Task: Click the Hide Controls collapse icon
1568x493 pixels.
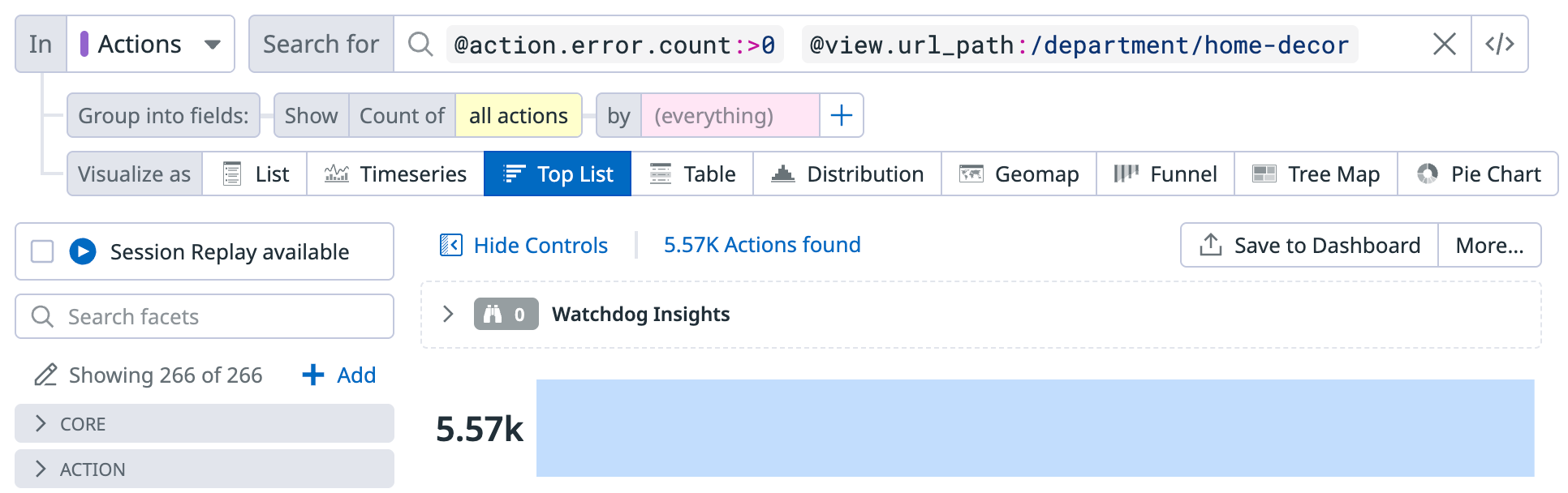Action: click(450, 245)
